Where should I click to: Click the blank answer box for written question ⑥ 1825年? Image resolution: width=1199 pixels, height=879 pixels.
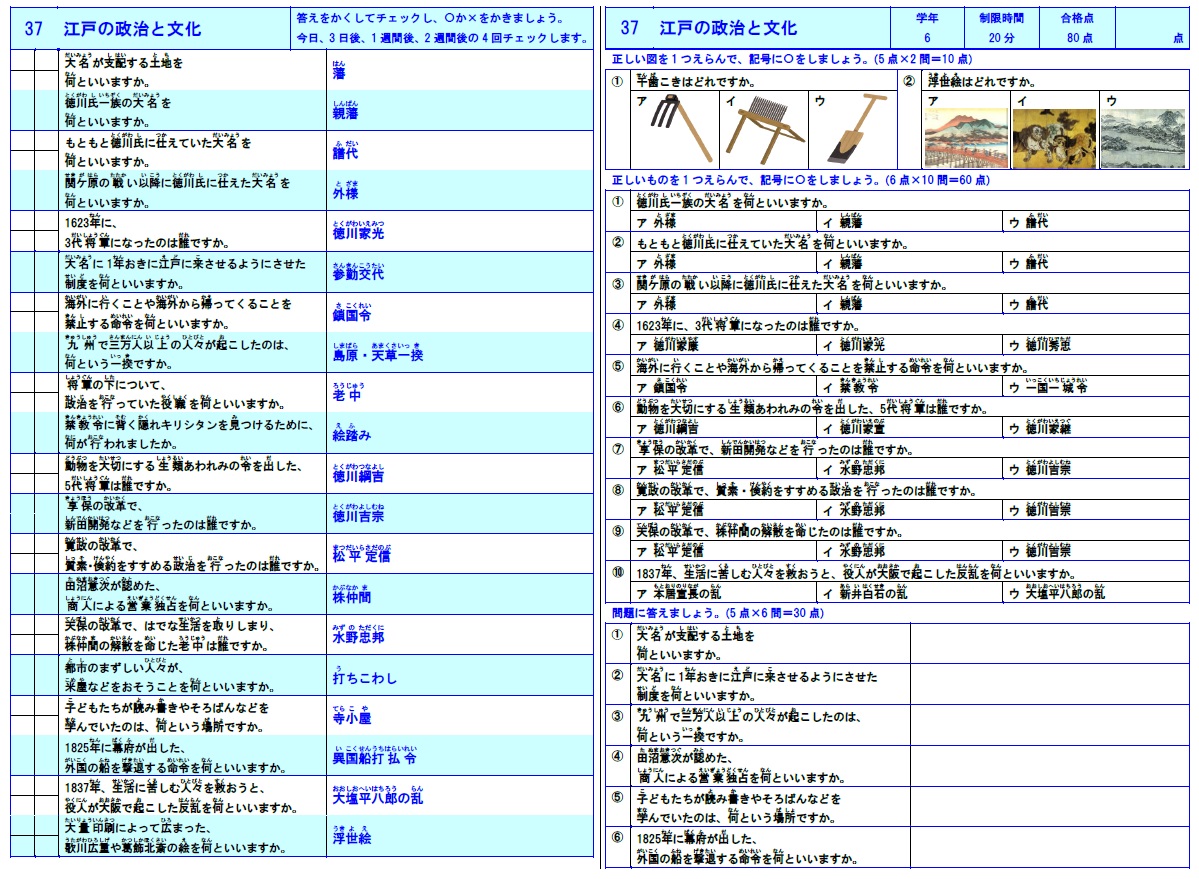click(x=1049, y=848)
